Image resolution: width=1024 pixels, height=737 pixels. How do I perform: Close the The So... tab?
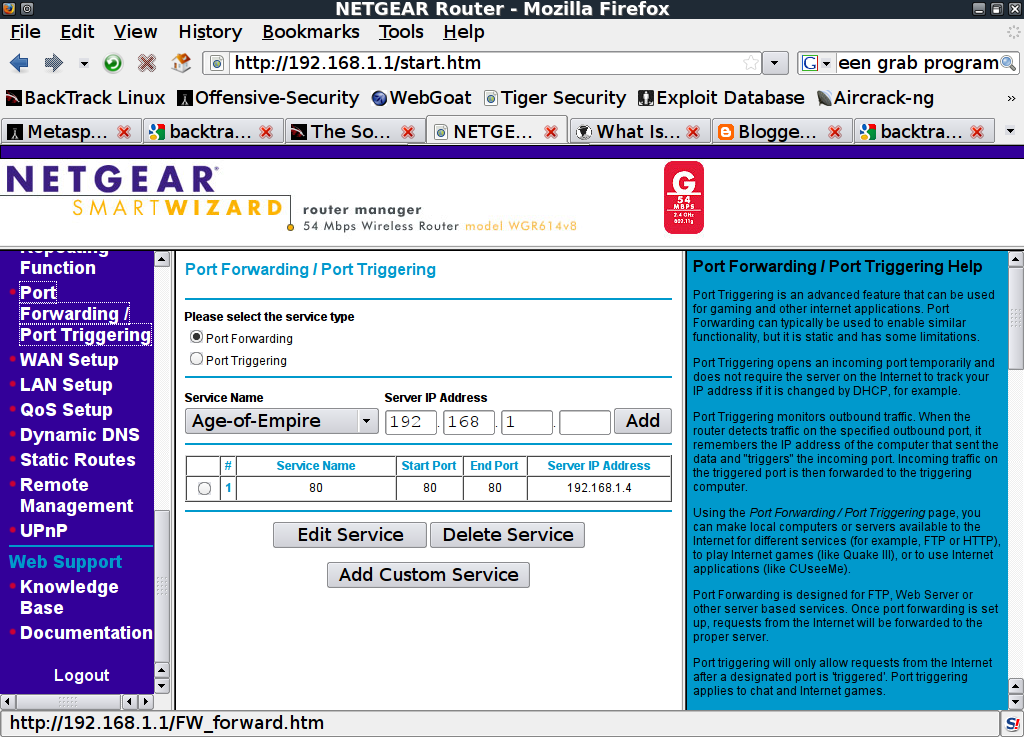pyautogui.click(x=408, y=133)
